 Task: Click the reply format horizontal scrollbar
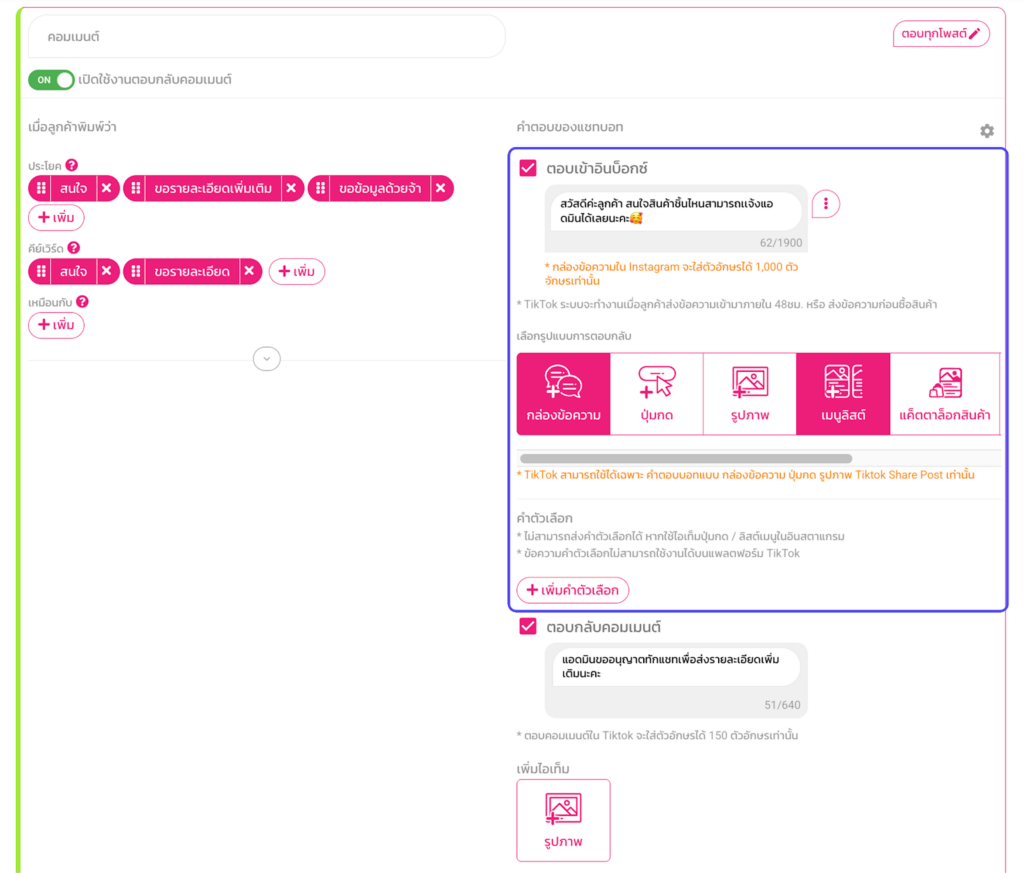click(686, 459)
